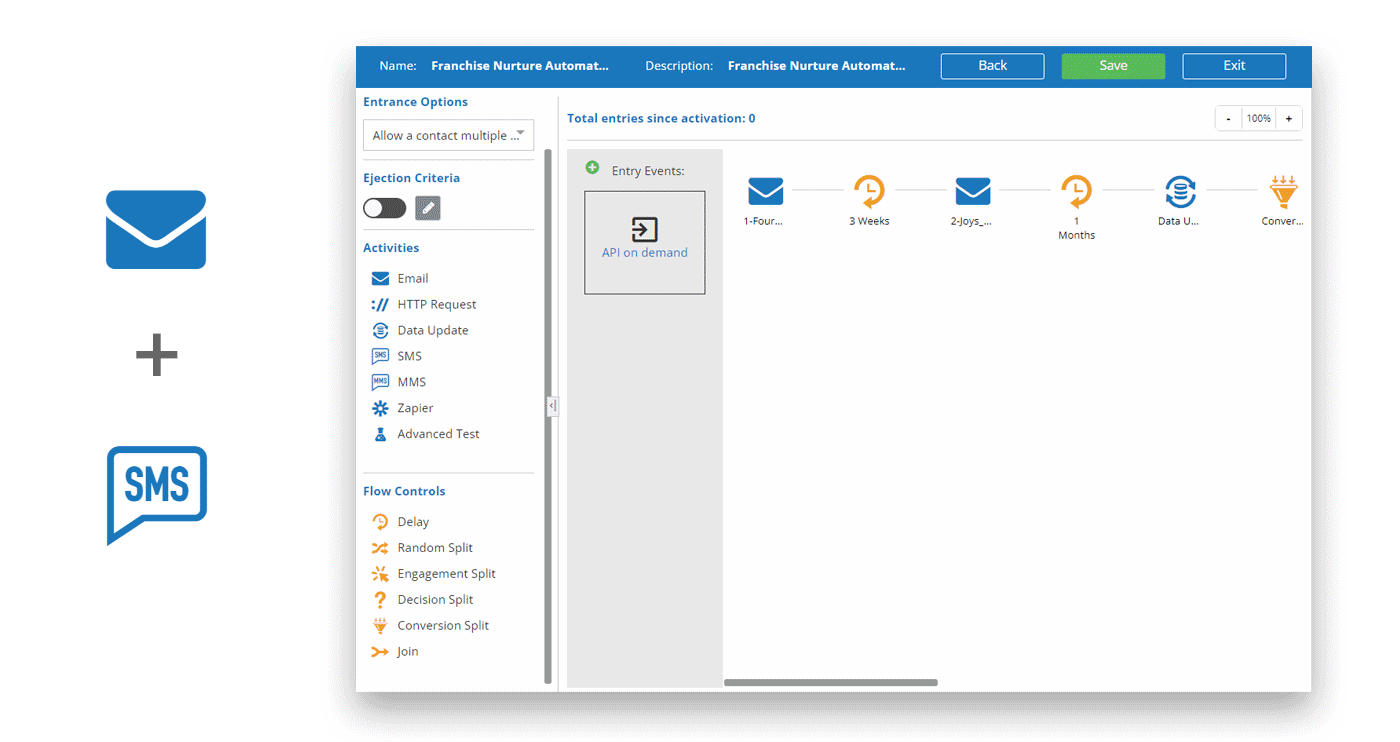The width and height of the screenshot is (1400, 742).
Task: Select the HTTP Request activity
Action: coord(436,305)
